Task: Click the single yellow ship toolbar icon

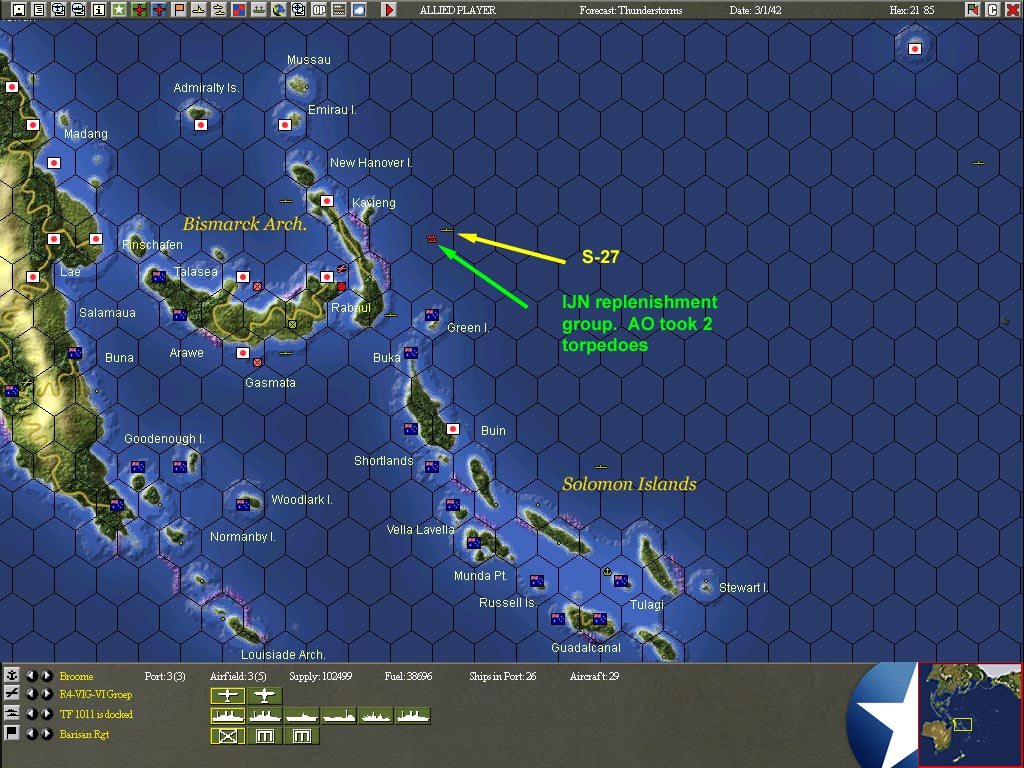Action: 199,9
